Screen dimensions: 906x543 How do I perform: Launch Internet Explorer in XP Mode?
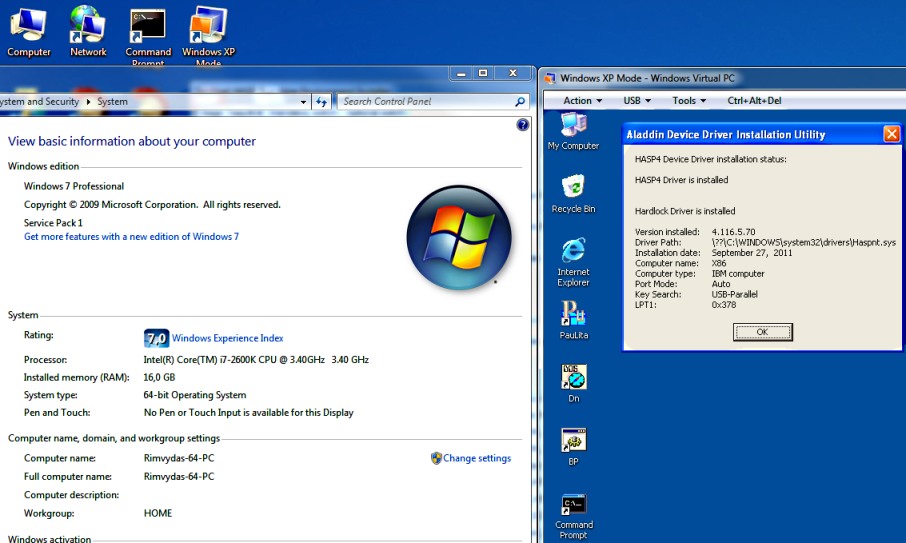pos(573,262)
